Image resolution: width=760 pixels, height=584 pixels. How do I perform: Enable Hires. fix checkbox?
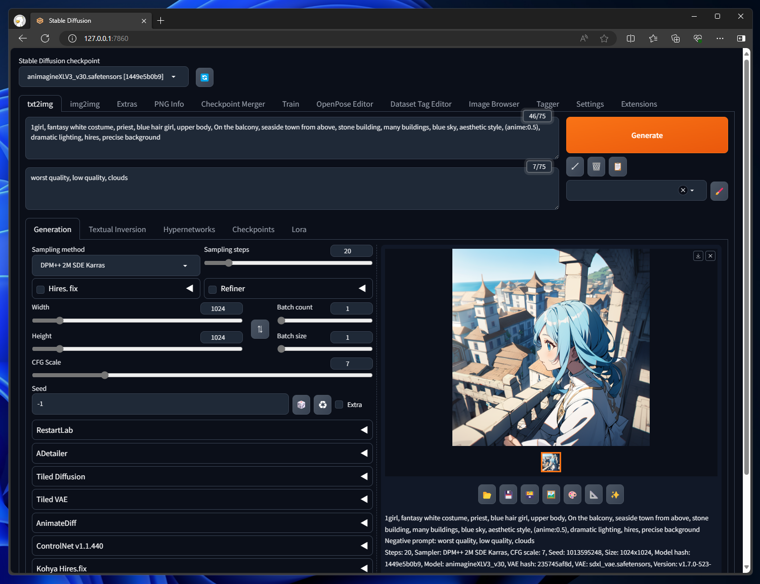tap(41, 289)
